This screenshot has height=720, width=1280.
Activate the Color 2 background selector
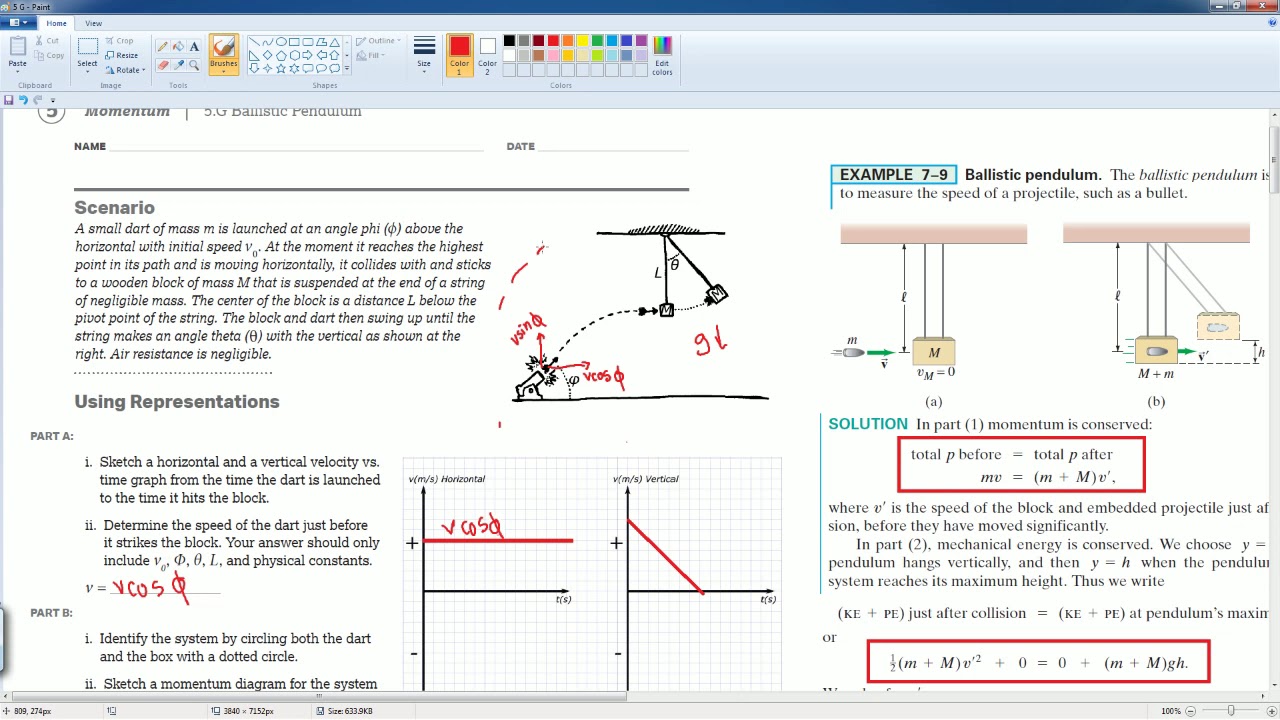[487, 56]
